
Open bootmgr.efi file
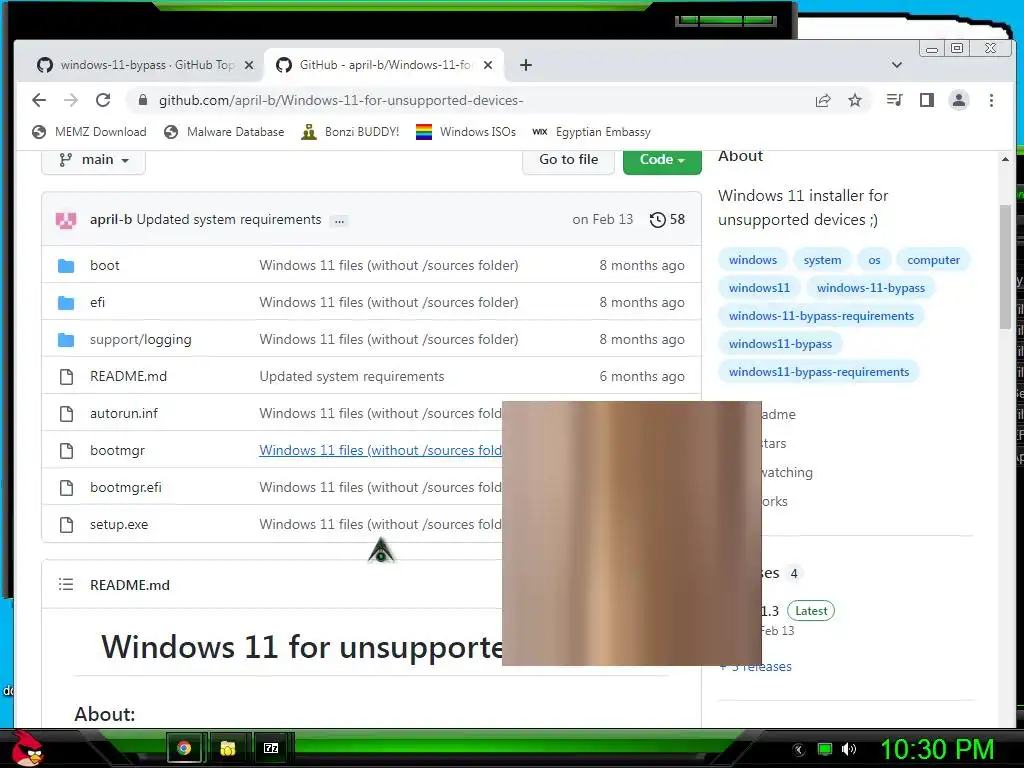point(125,488)
